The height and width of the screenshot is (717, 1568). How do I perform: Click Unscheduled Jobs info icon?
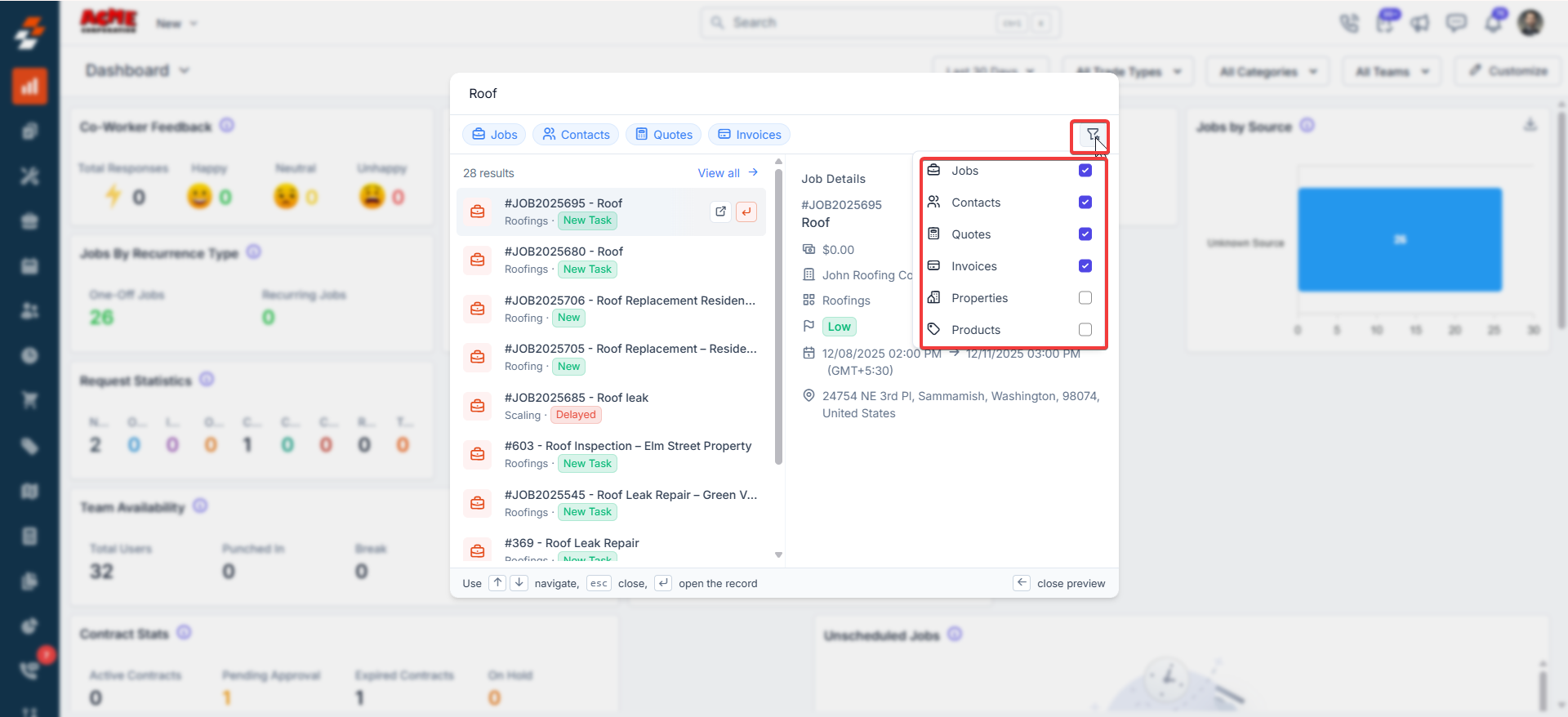(955, 635)
